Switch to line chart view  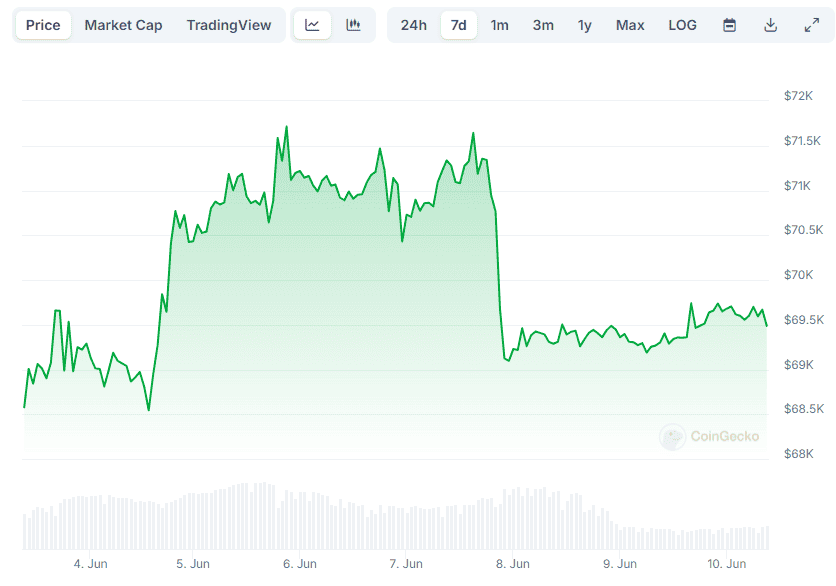pos(313,25)
